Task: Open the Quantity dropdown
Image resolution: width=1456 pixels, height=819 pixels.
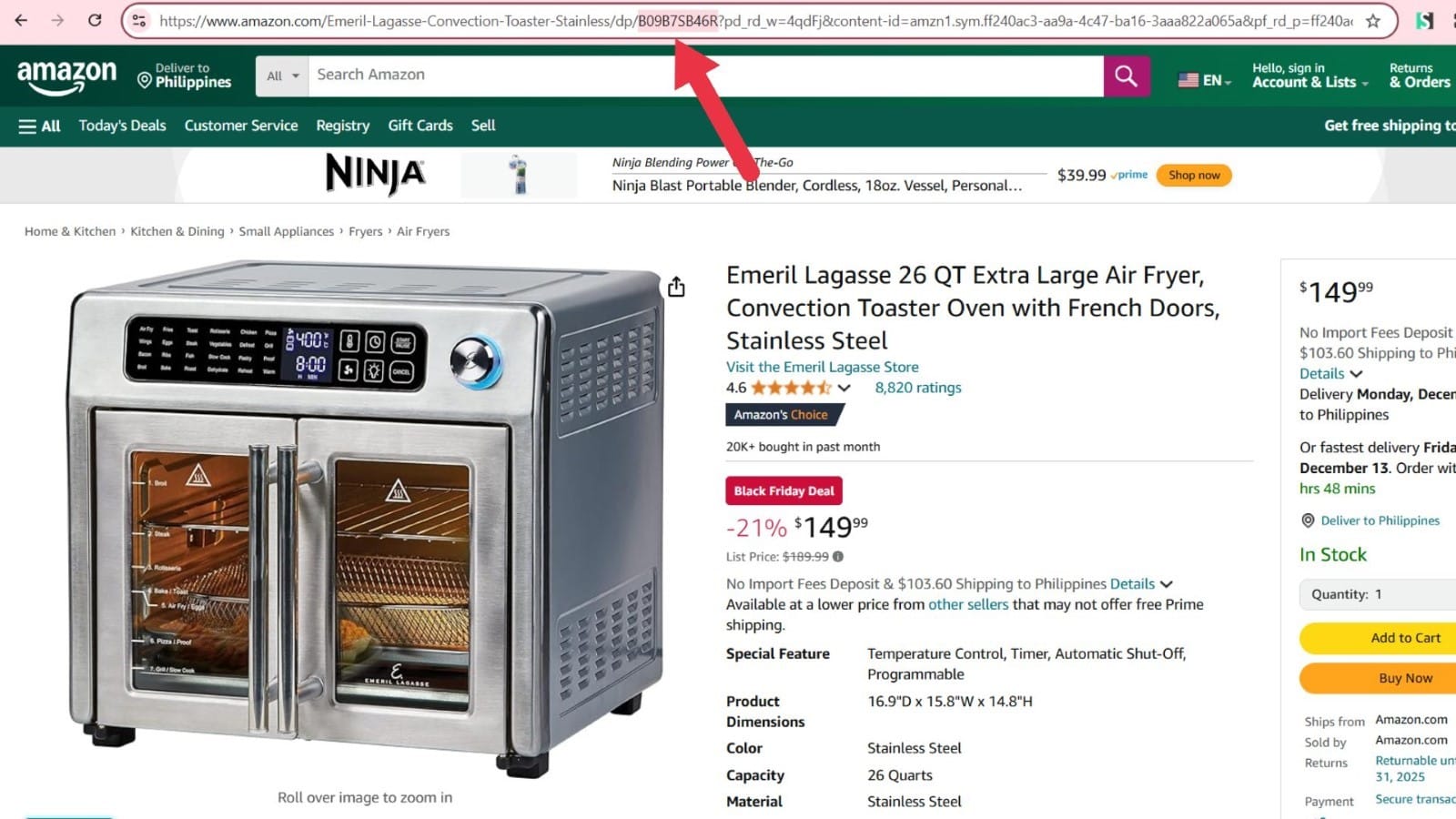Action: pyautogui.click(x=1378, y=594)
